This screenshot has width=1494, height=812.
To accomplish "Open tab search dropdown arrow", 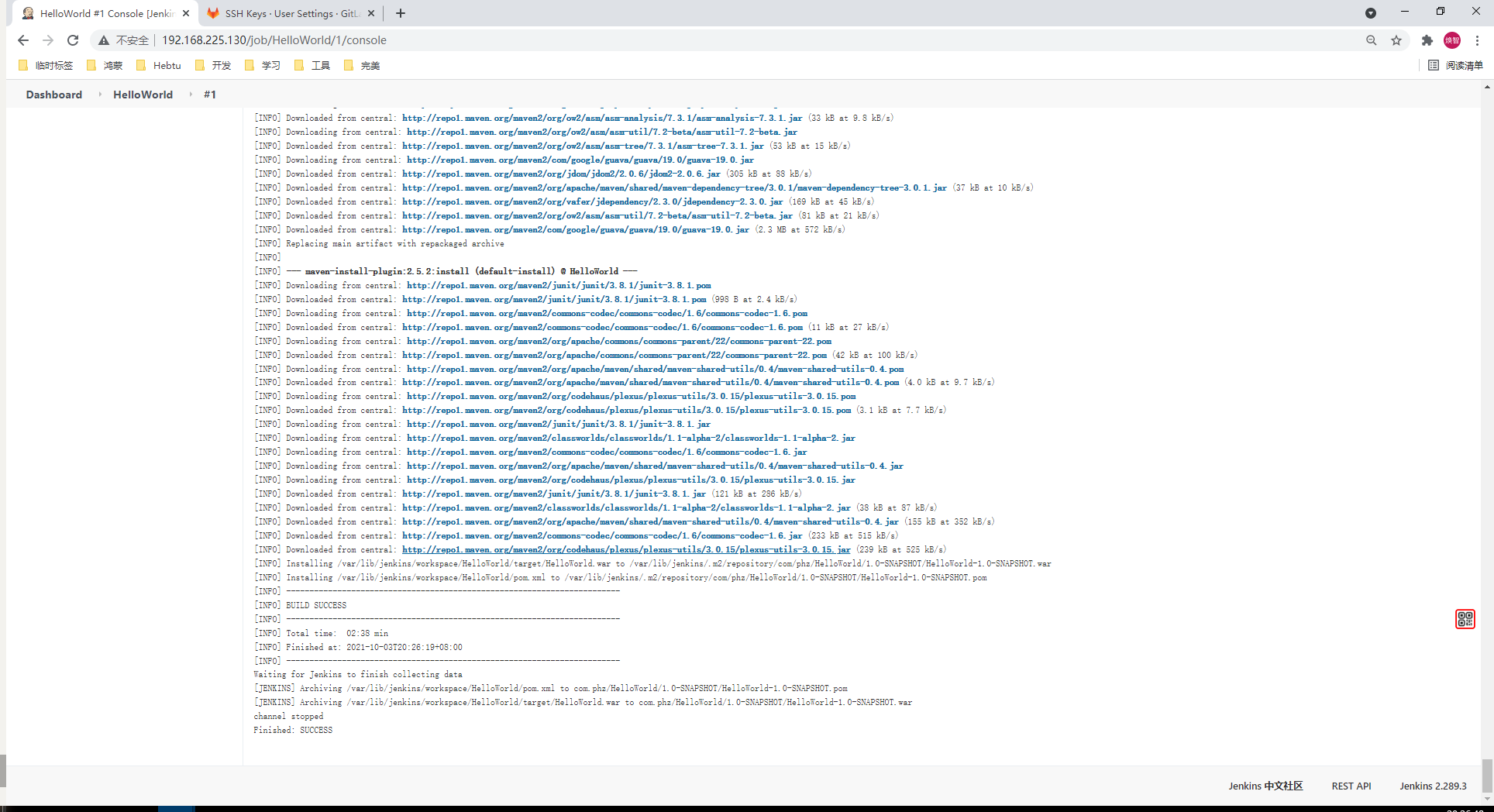I will click(1371, 13).
